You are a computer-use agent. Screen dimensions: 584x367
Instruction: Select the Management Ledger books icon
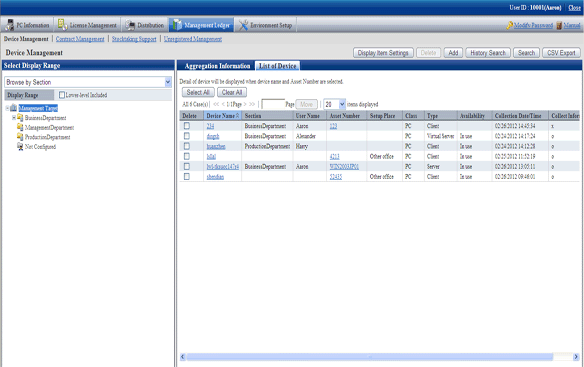tap(177, 25)
